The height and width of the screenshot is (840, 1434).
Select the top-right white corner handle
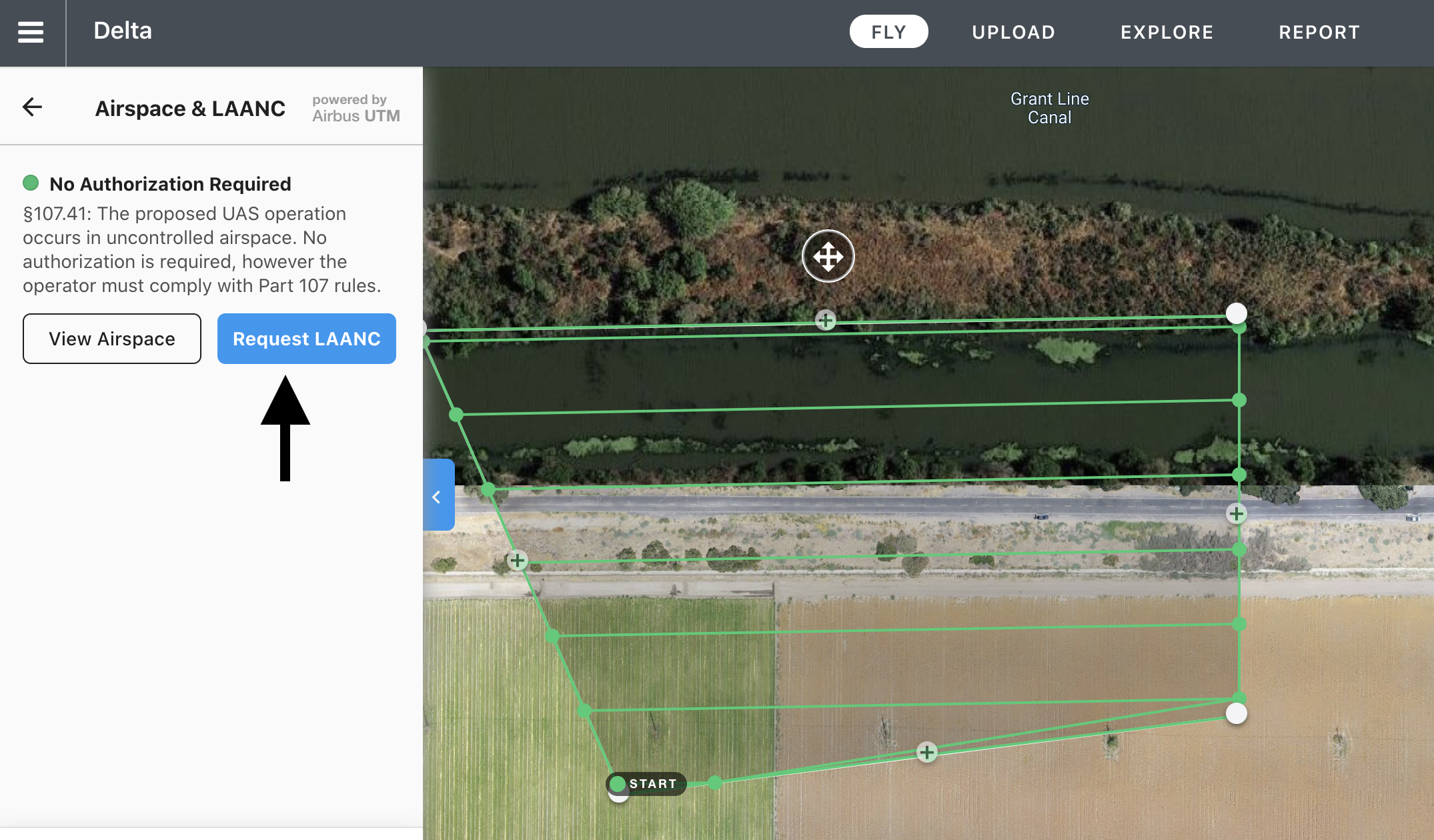(1237, 313)
